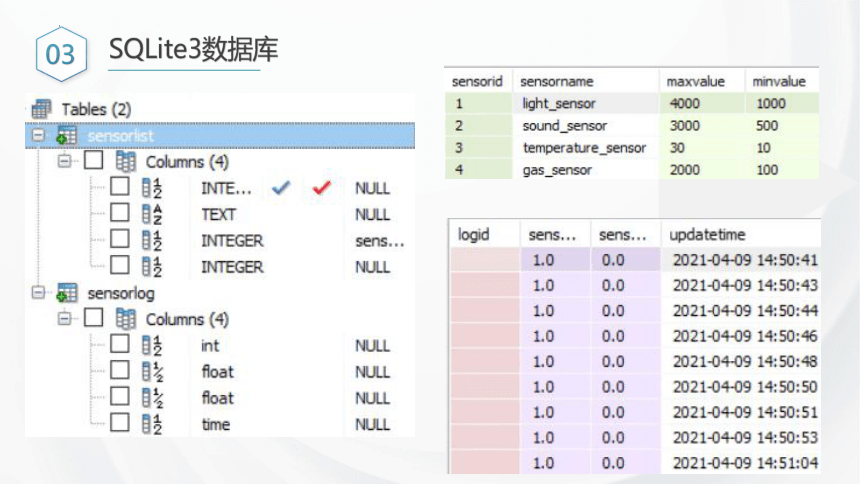860x484 pixels.
Task: Collapse Columns (4) under sensorlog
Action: (64, 318)
